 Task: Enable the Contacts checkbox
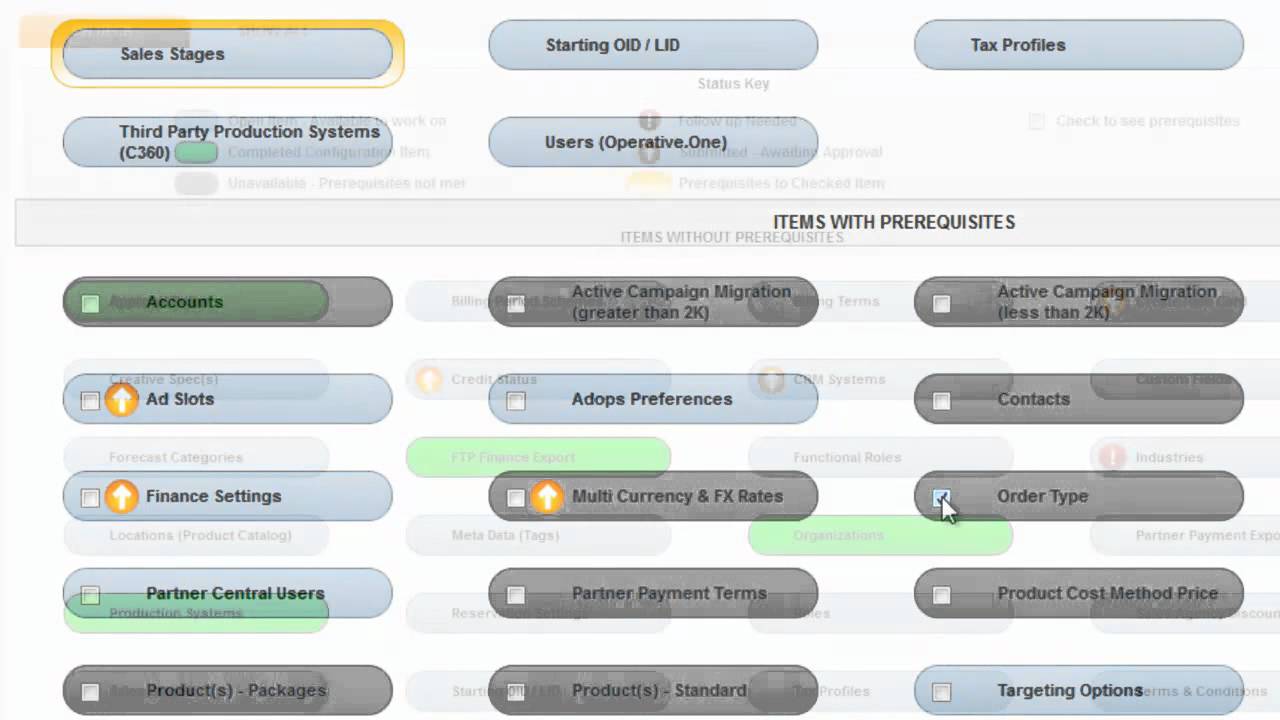(x=941, y=401)
